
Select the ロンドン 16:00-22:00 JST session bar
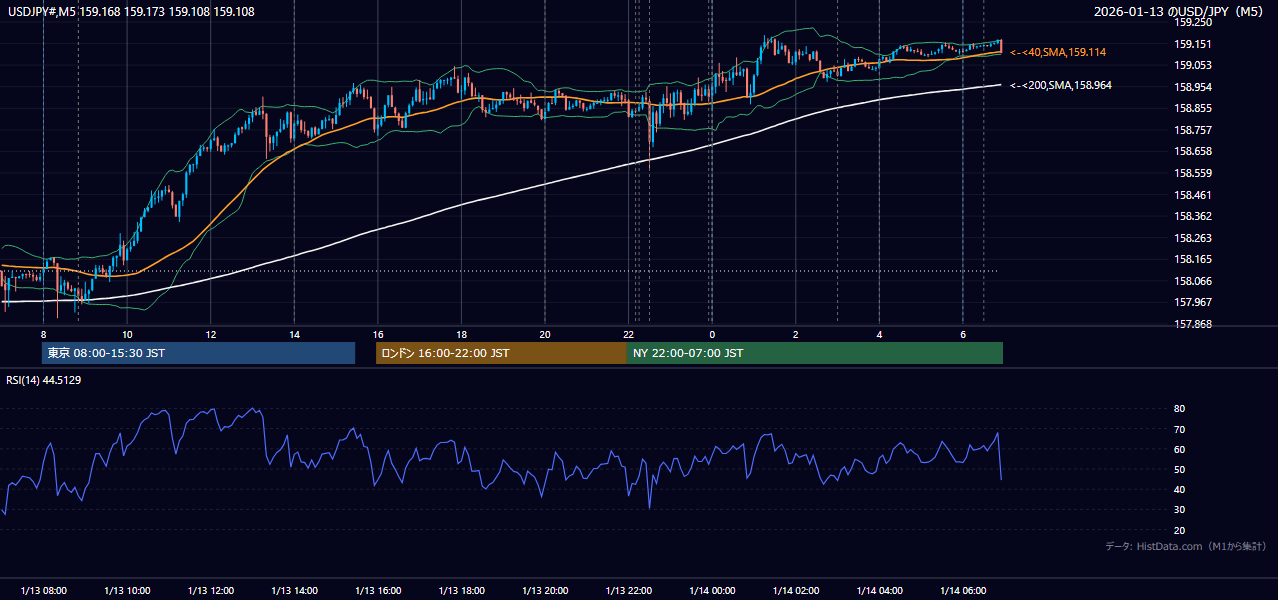501,353
